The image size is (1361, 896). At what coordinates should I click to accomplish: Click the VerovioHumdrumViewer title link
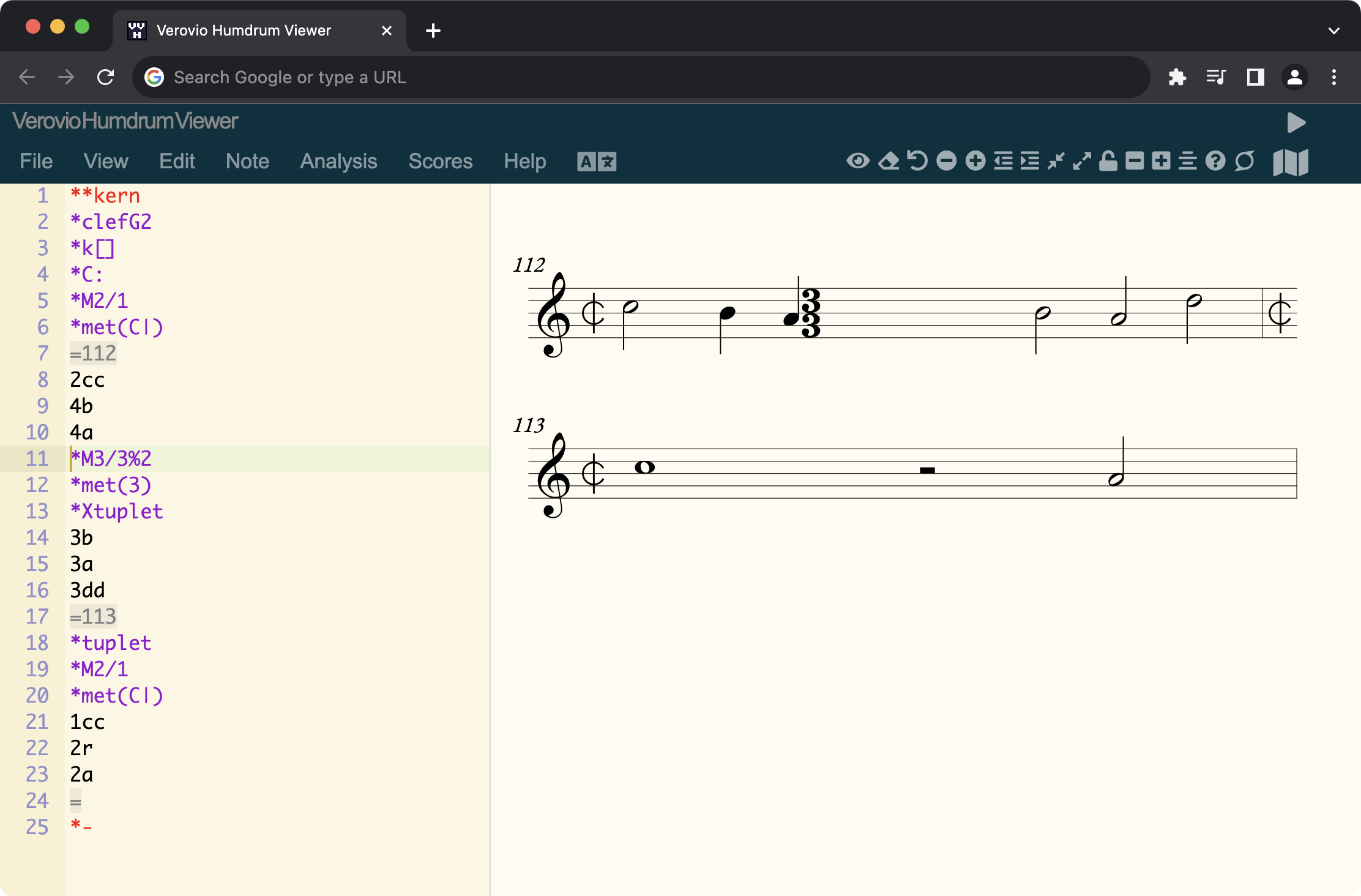[x=125, y=121]
